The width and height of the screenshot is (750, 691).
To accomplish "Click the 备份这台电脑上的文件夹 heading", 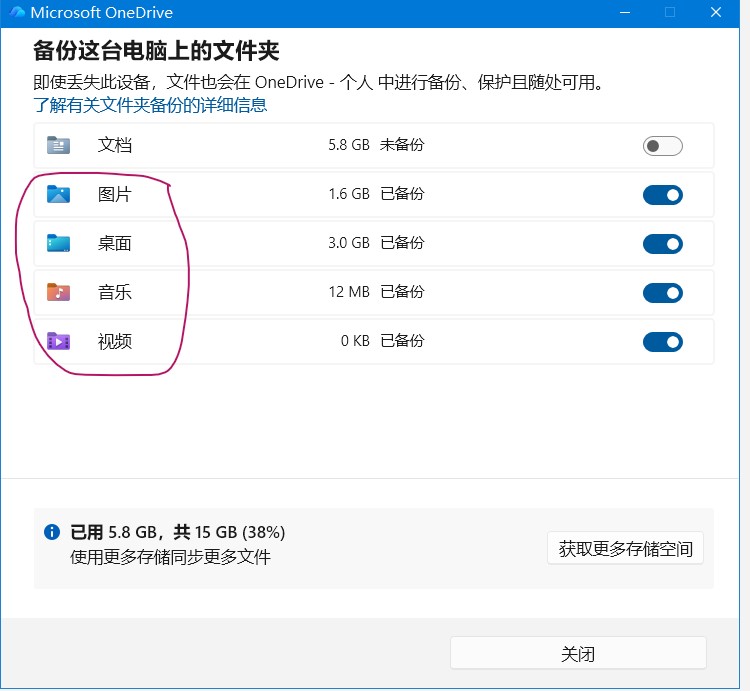I will (156, 51).
